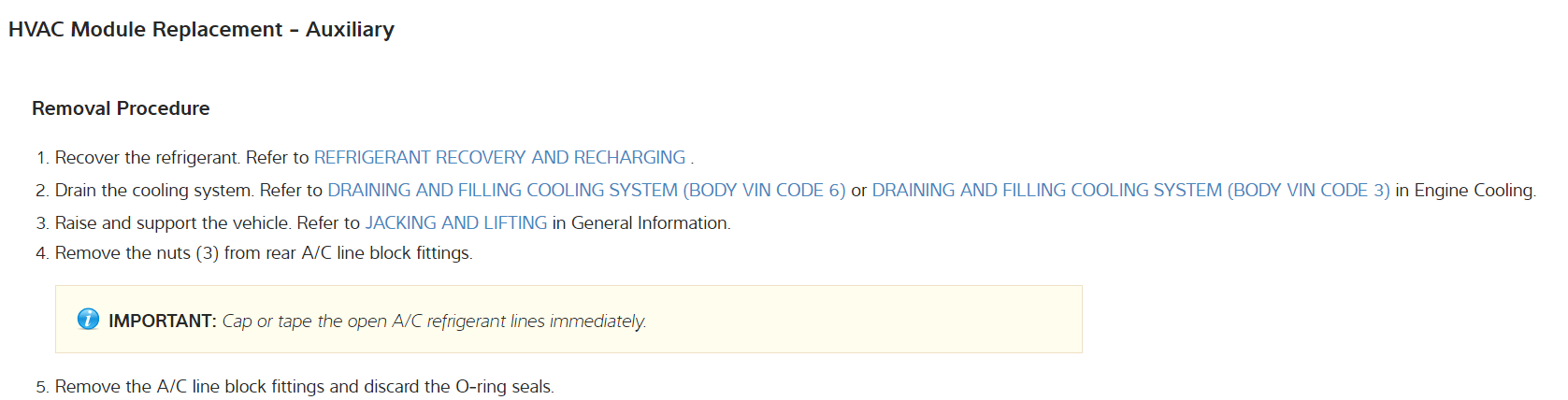The width and height of the screenshot is (1568, 400).
Task: Click the bold IMPORTANT: label
Action: tap(163, 321)
